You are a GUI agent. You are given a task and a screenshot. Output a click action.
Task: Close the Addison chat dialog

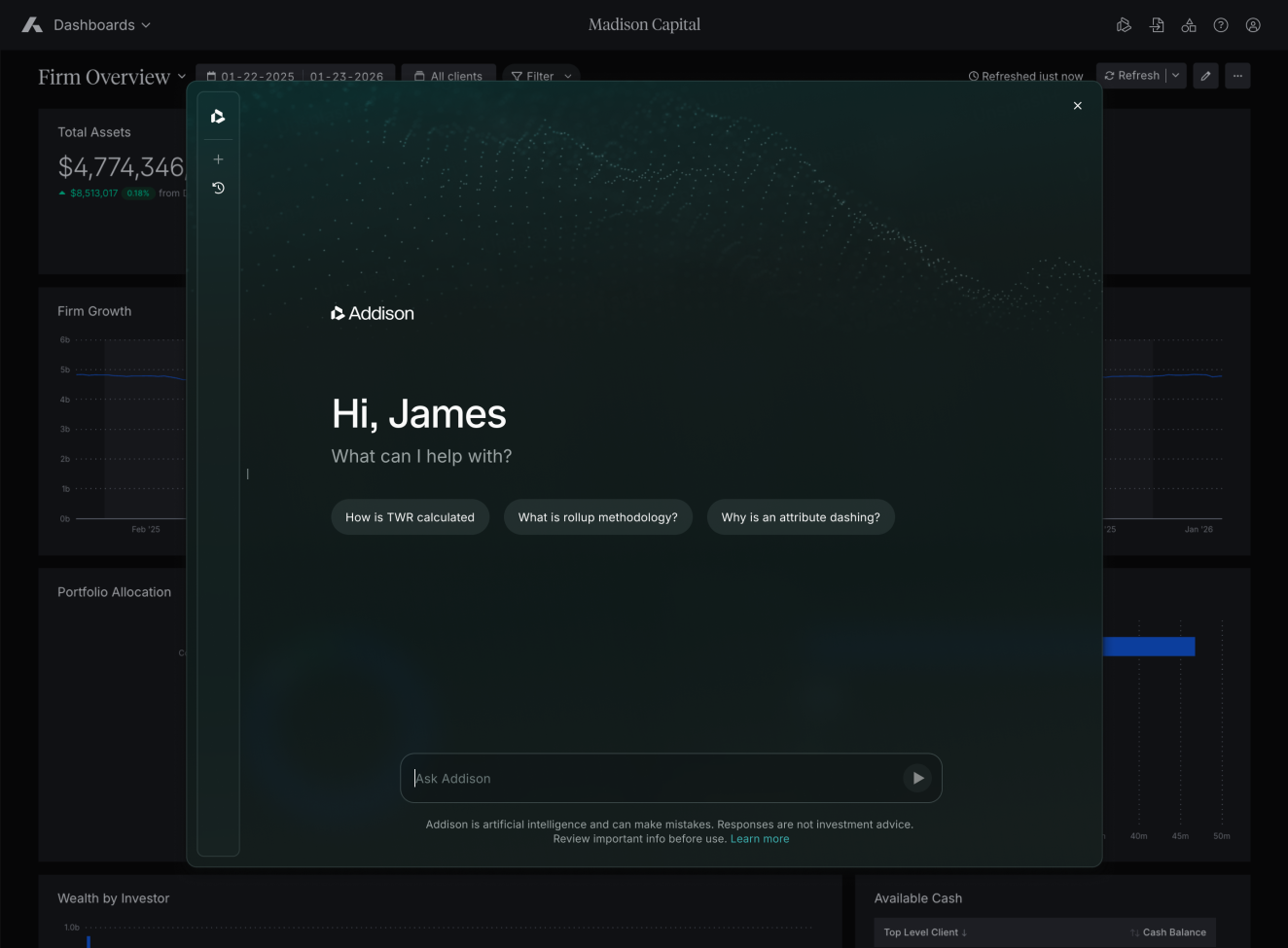1077,105
